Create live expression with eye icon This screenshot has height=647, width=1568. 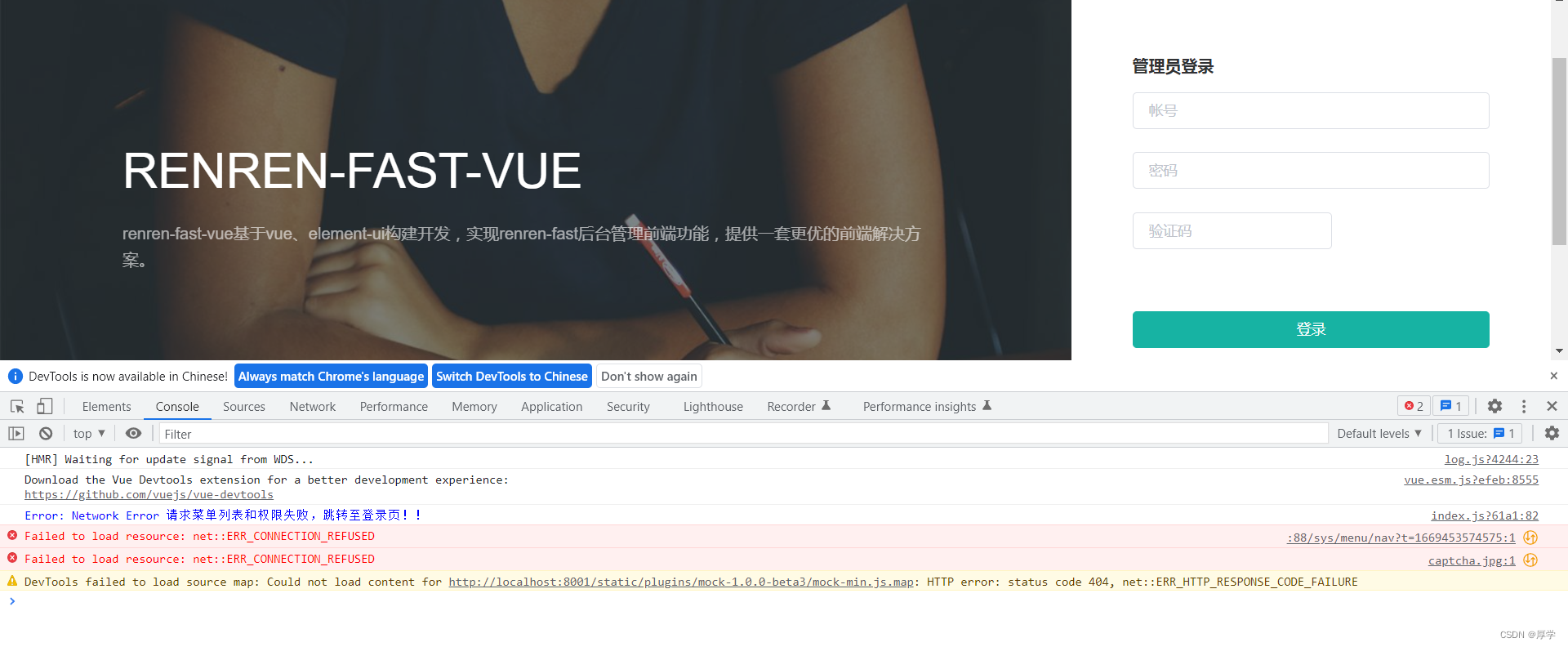pos(133,434)
